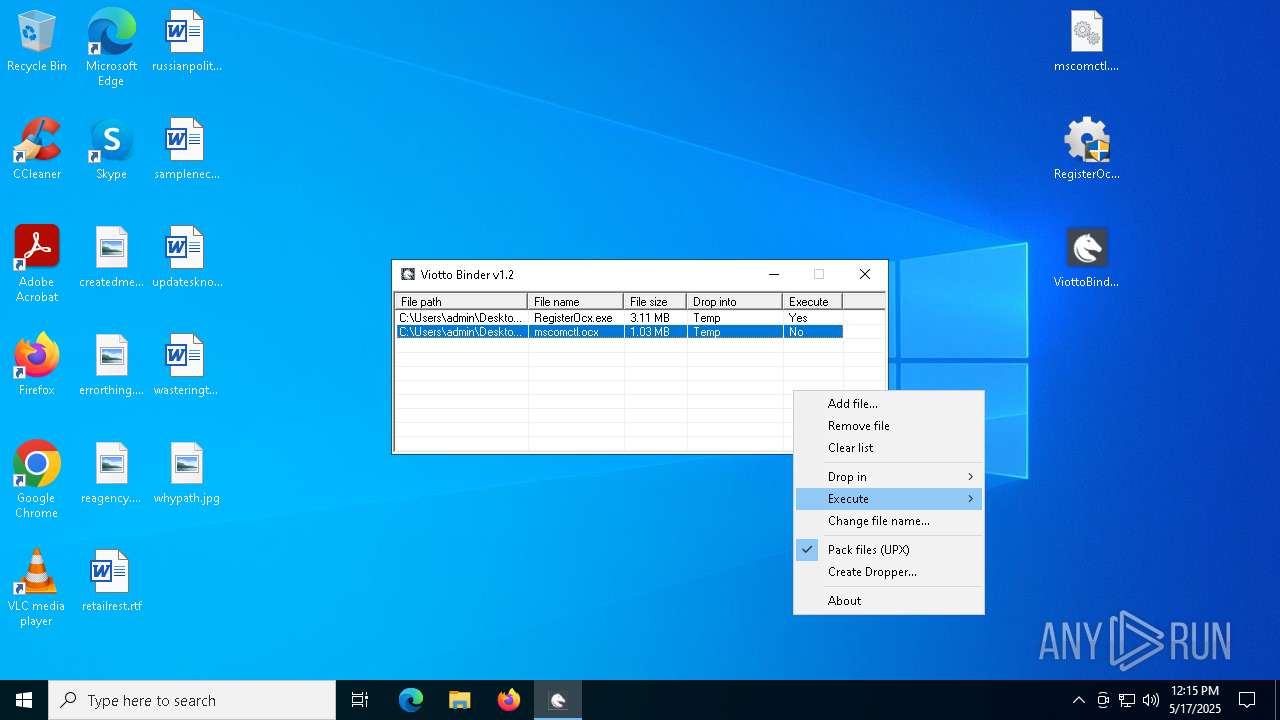
Task: Choose Add file... from context menu
Action: (889, 404)
